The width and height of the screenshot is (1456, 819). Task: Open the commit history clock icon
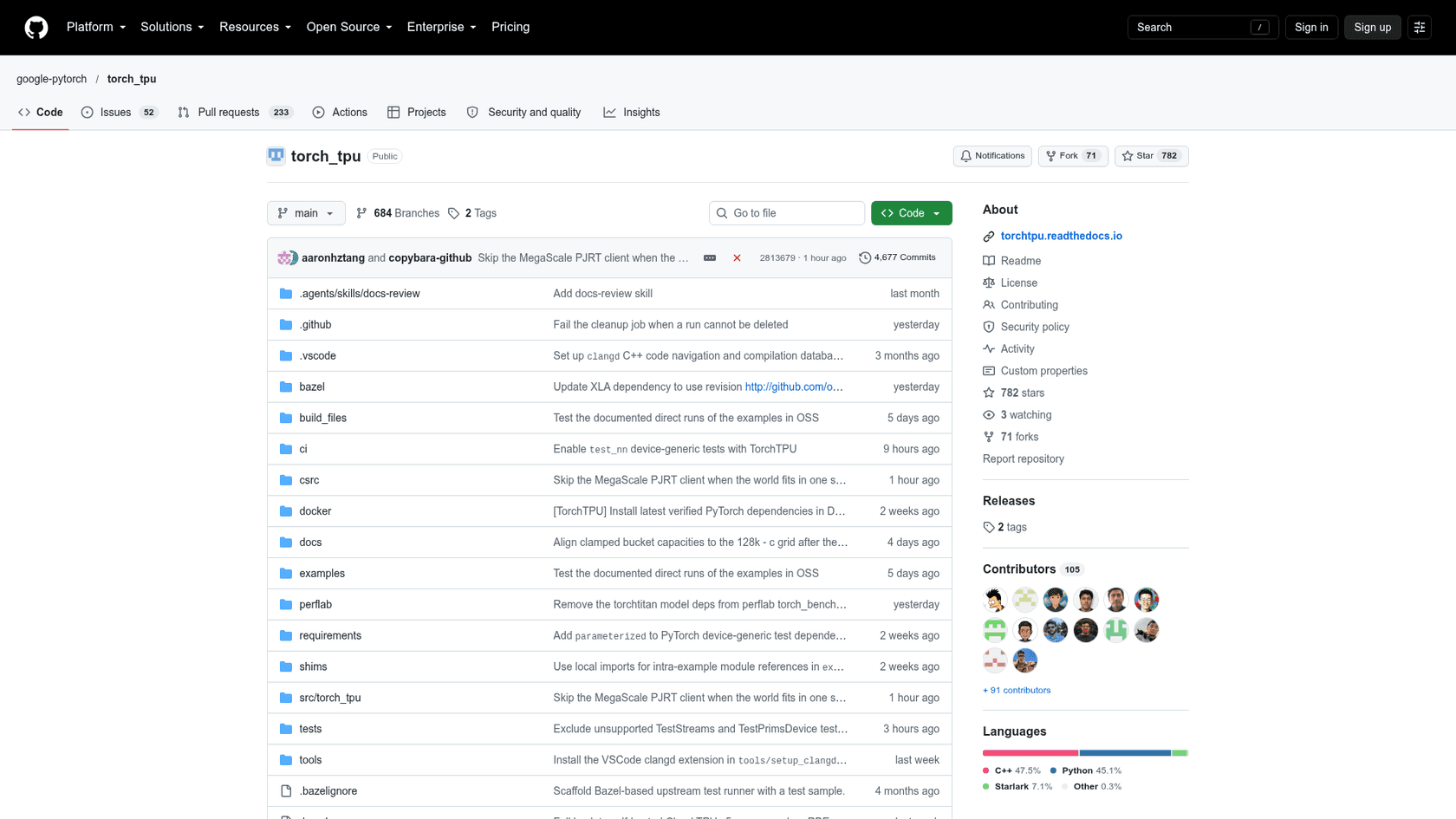(x=865, y=257)
